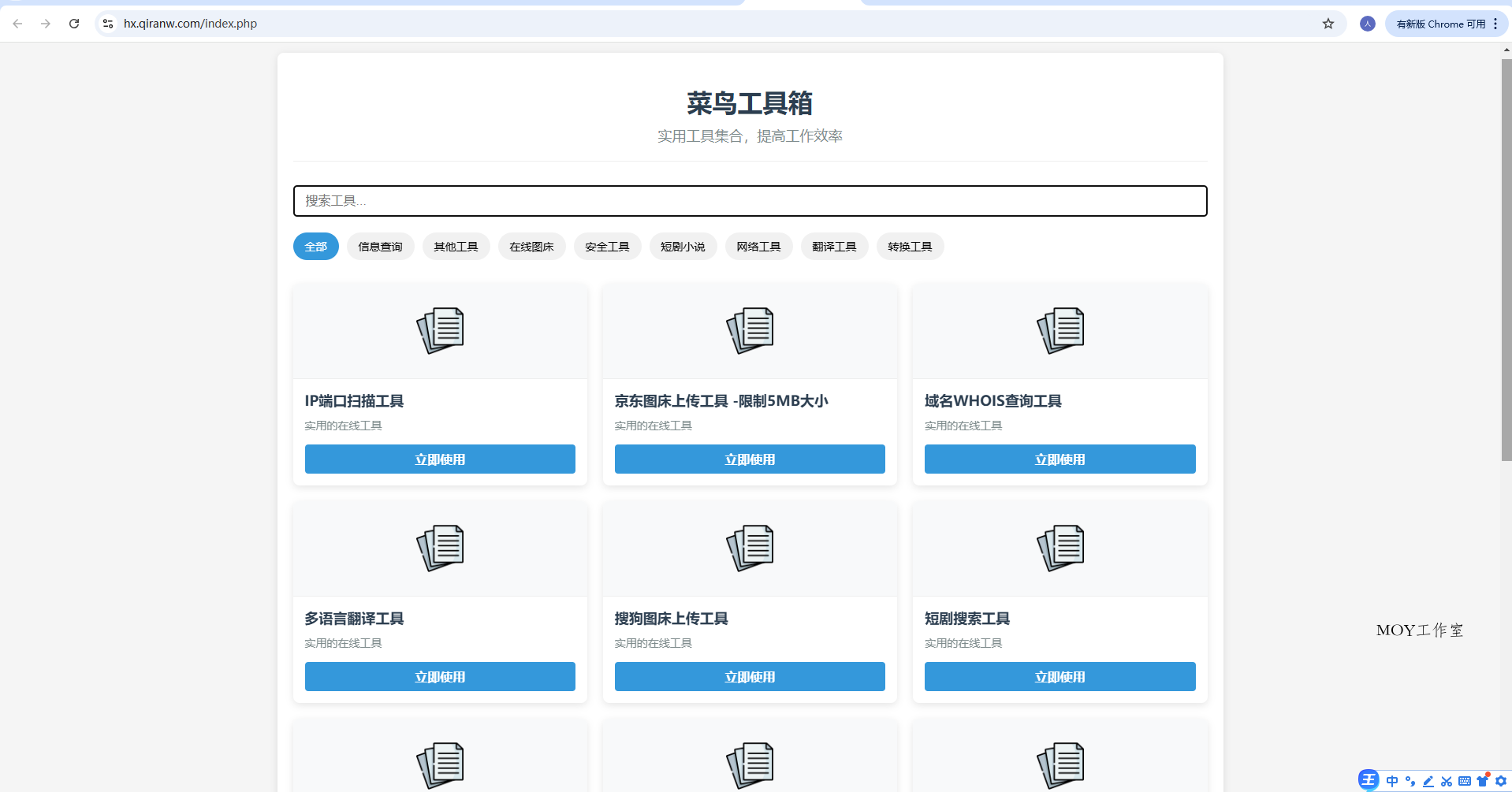Launch screenshot with the scissors icon
Viewport: 1512px width, 792px height.
(x=1447, y=781)
